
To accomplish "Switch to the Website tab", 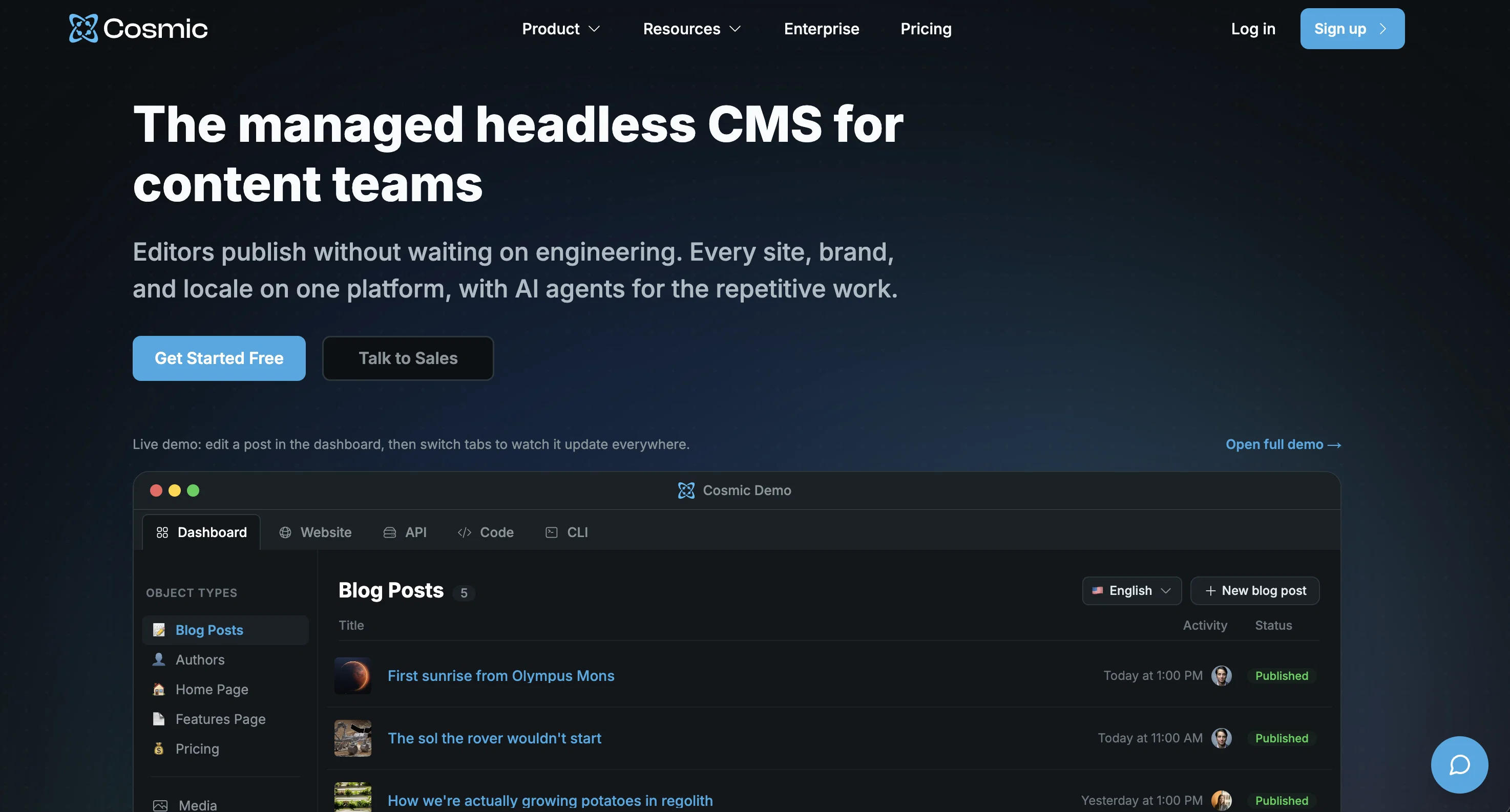I will coord(316,532).
